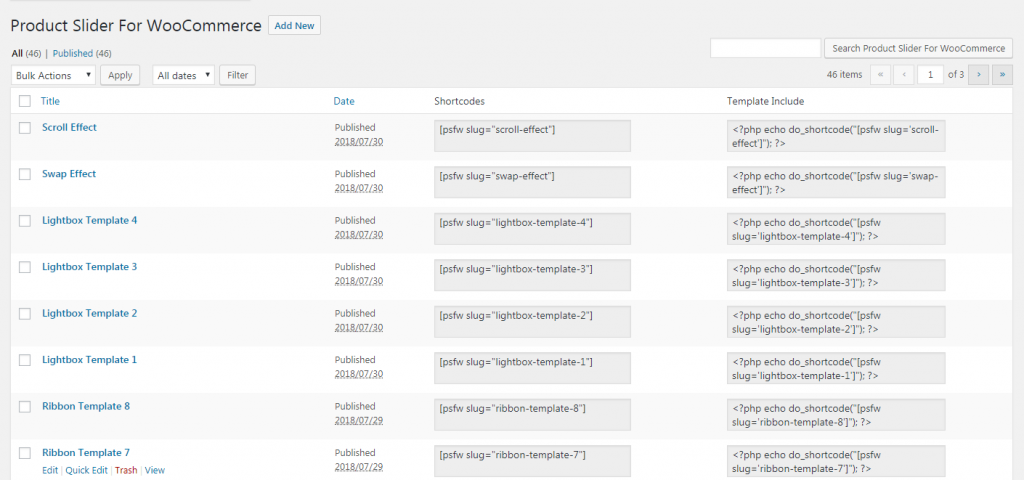
Task: Trash the Ribbon Template 7 slider
Action: pos(126,470)
